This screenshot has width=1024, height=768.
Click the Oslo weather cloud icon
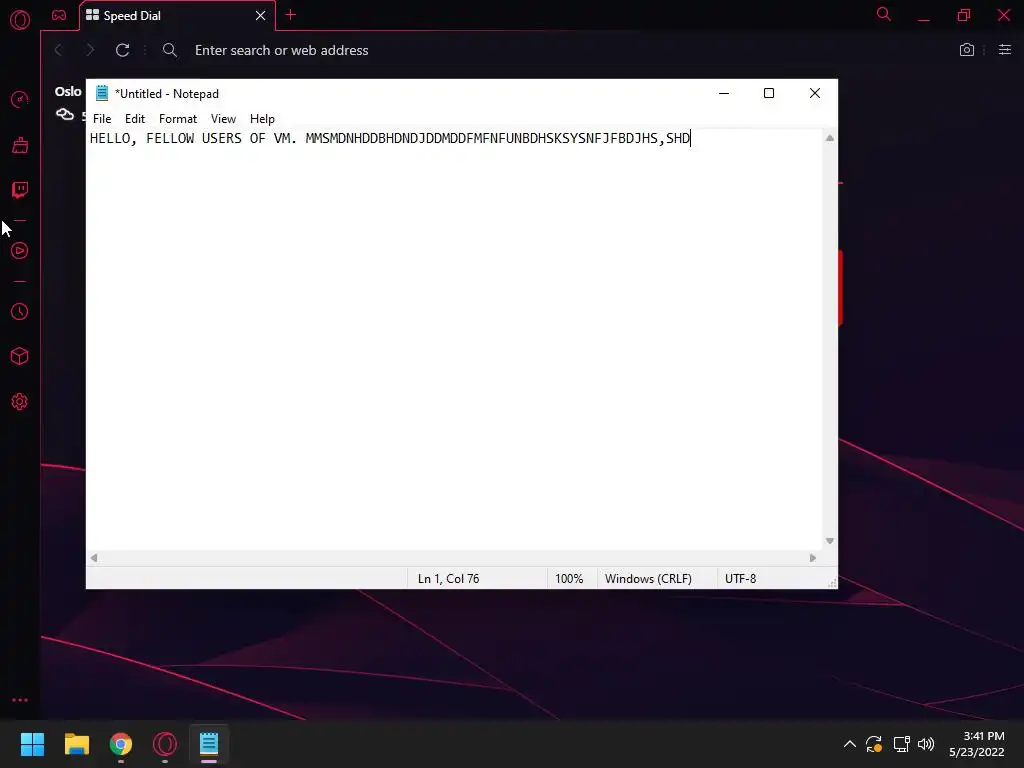click(65, 115)
